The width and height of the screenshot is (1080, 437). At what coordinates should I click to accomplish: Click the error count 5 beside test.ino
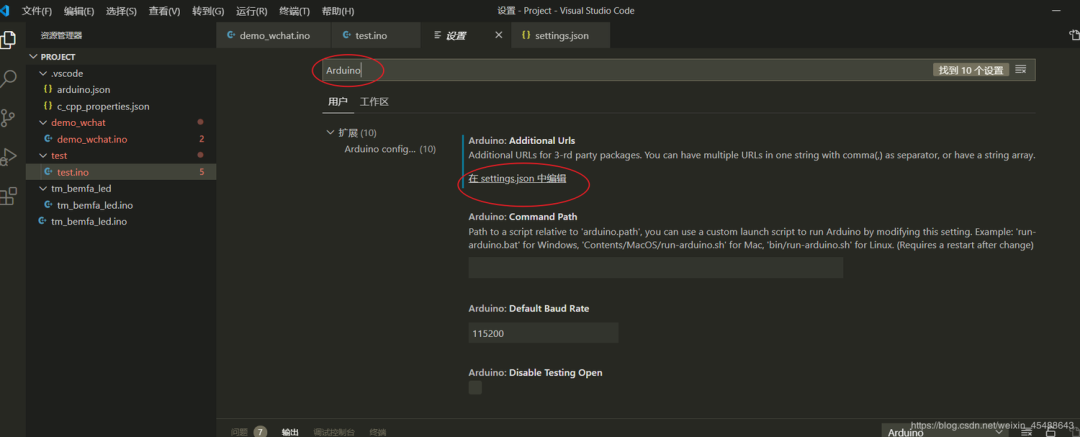[x=202, y=172]
